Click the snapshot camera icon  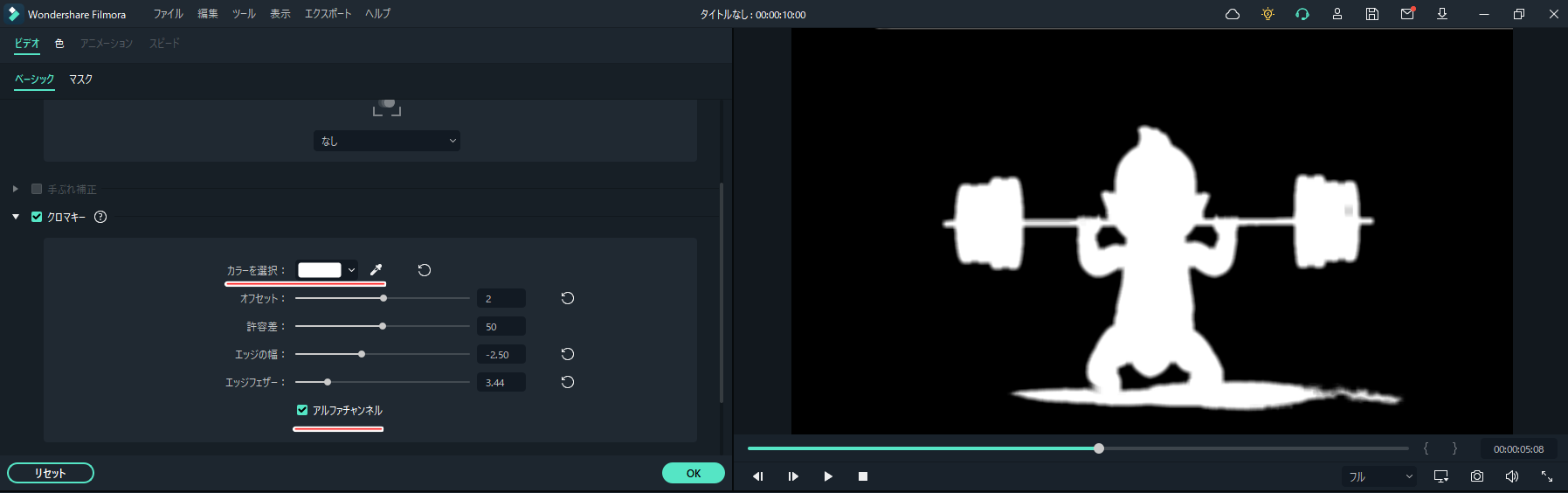click(1476, 476)
